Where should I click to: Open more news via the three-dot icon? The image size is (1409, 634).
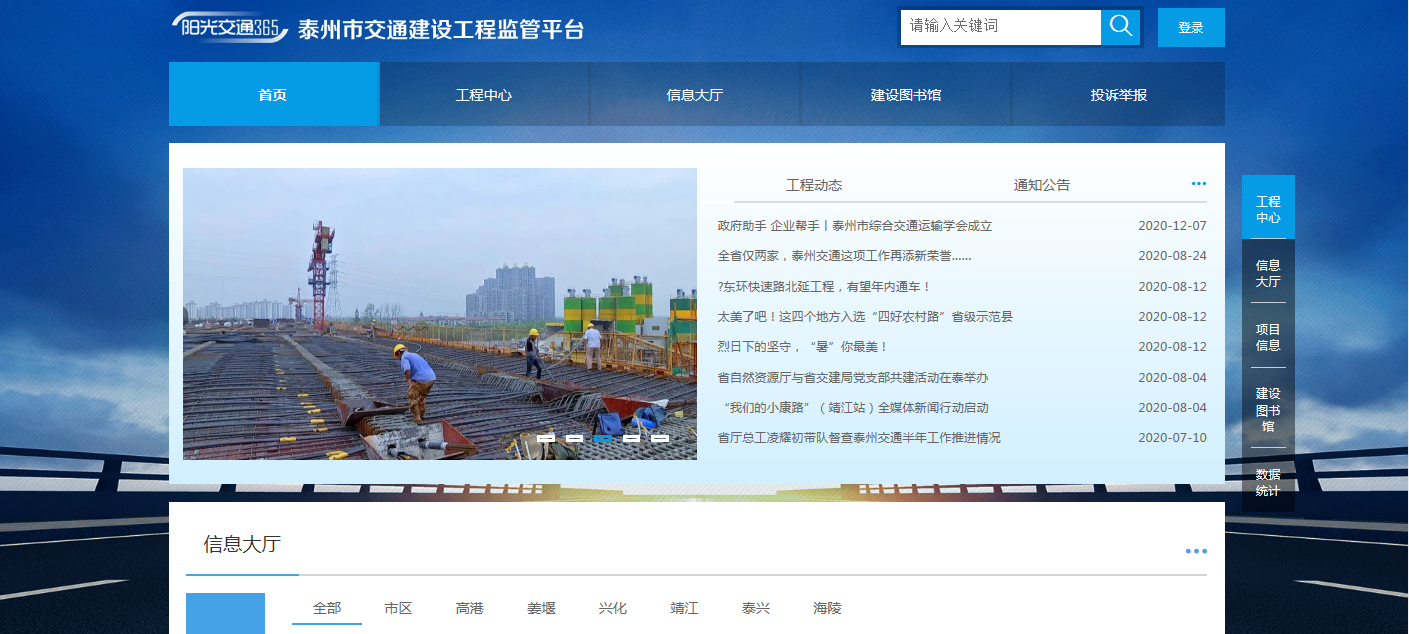pos(1198,184)
